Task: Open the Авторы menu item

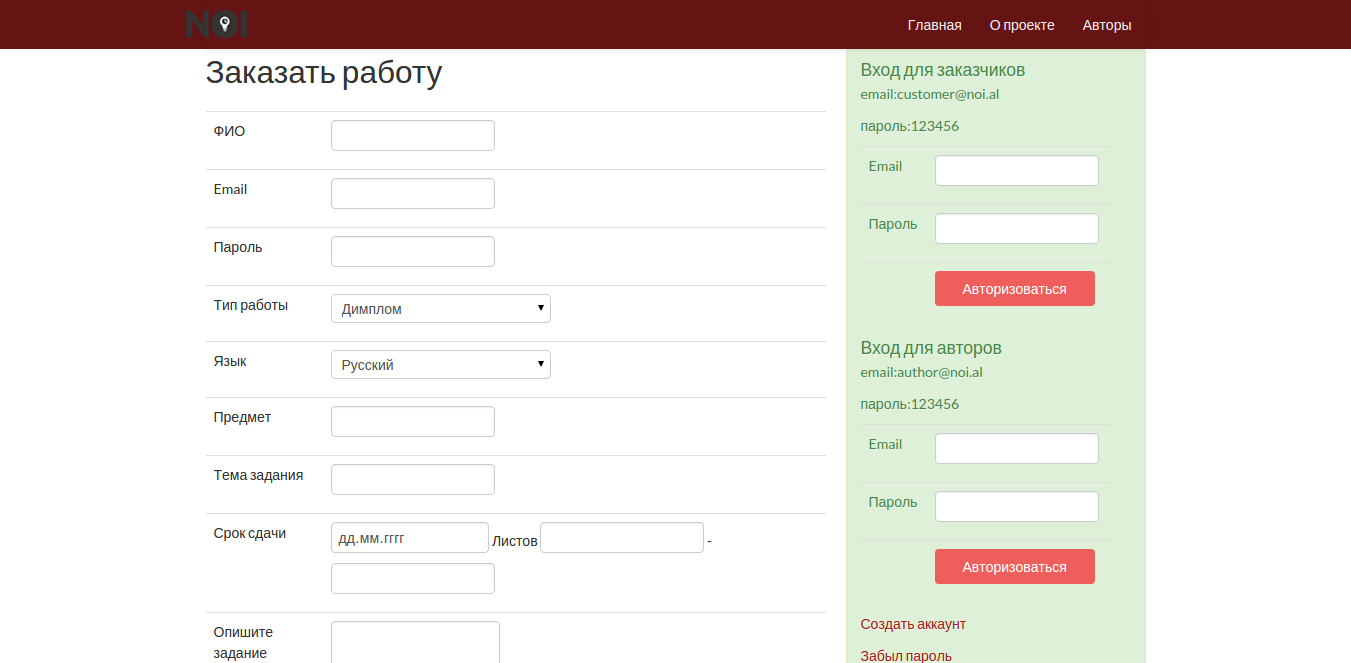Action: (x=1107, y=25)
